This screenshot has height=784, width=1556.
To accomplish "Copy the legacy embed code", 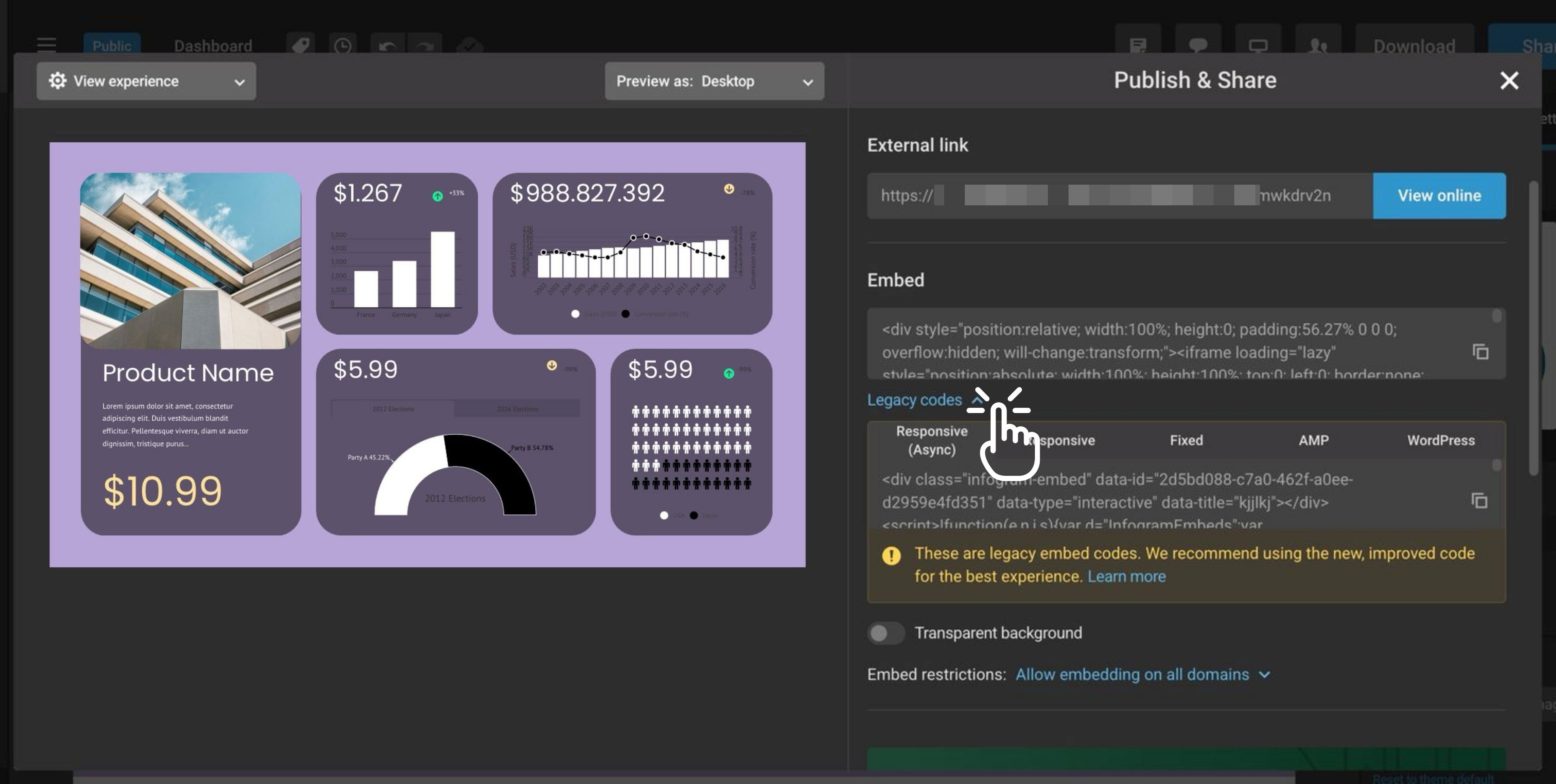I will click(x=1479, y=501).
